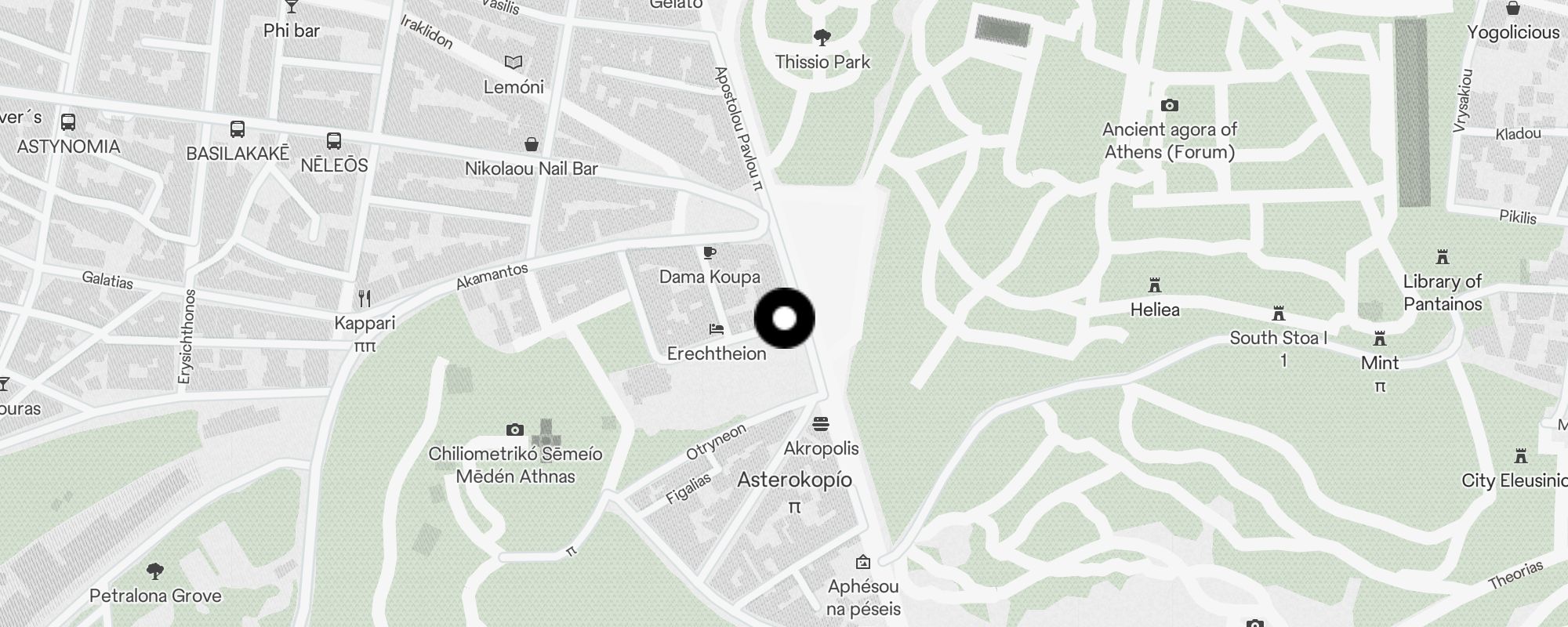This screenshot has width=1568, height=627.
Task: Click the Nikolaou Nail Bar shopping icon
Action: (532, 144)
